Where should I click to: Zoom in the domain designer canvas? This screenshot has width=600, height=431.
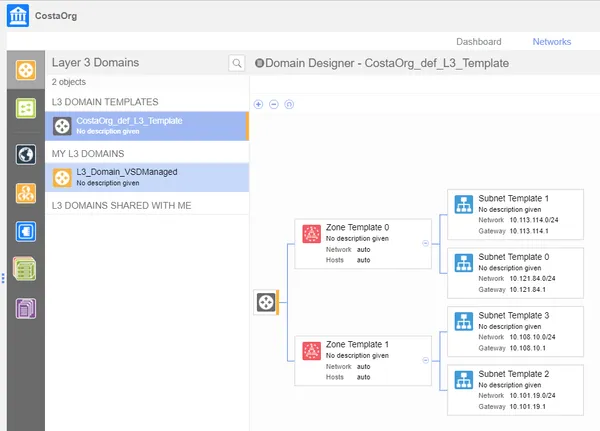pos(258,104)
